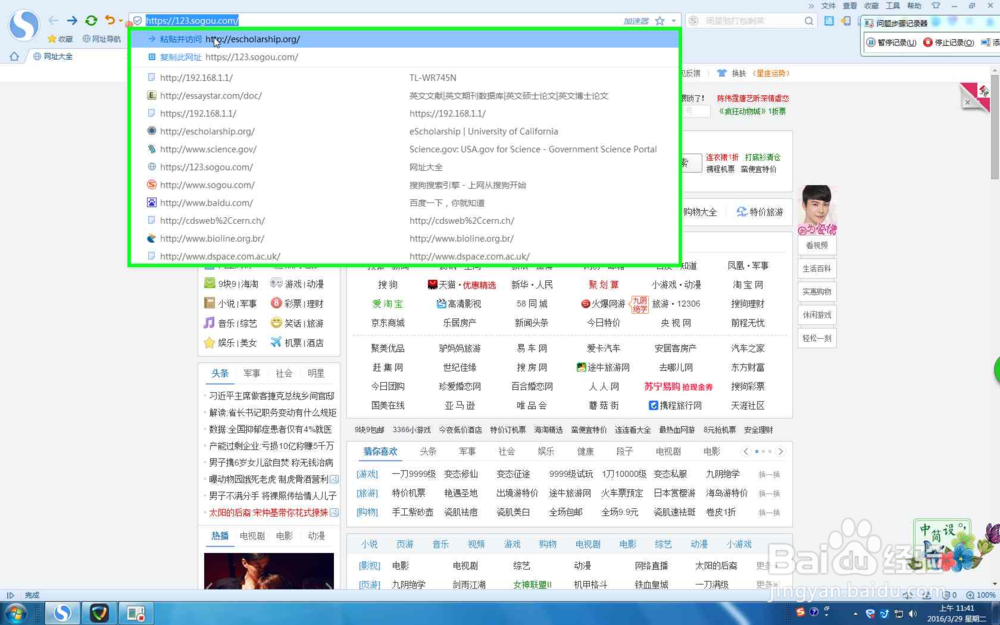Open the address bar history dropdown arrow
This screenshot has height=625, width=1000.
673,21
